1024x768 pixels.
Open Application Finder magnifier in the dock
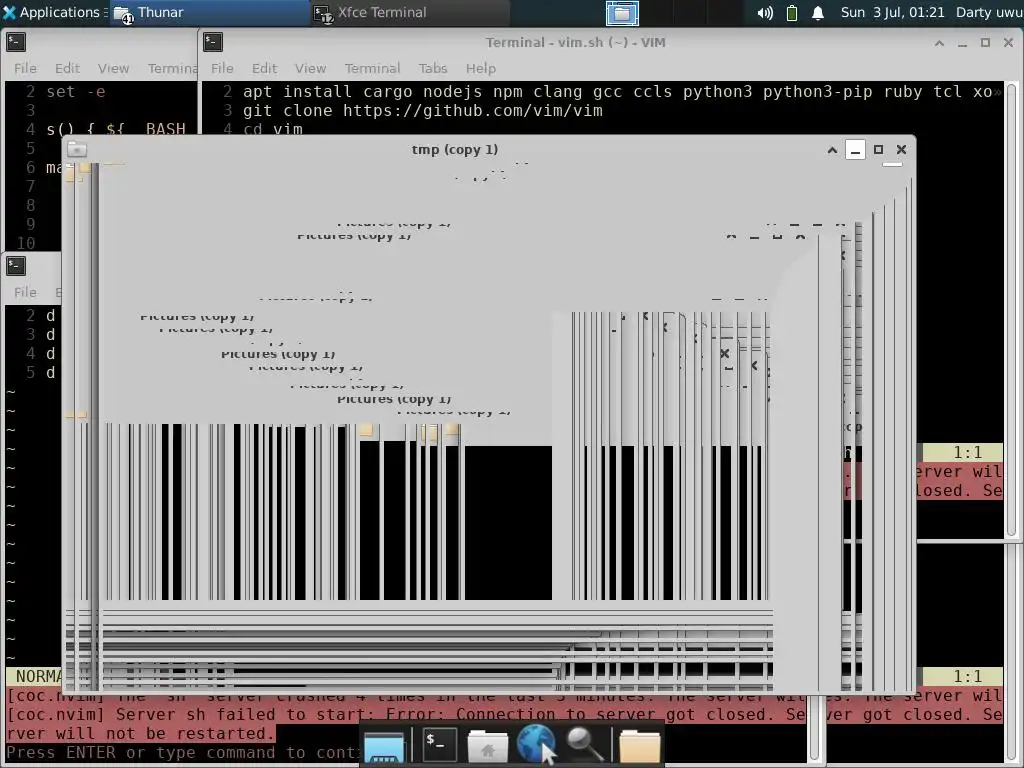[x=584, y=744]
